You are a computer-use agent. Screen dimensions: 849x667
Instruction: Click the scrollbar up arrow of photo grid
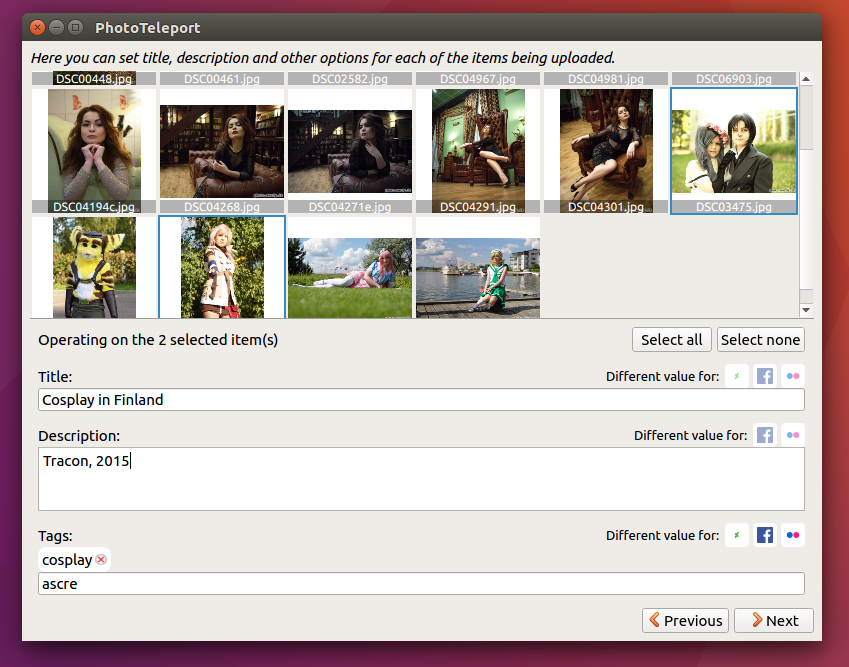tap(806, 79)
